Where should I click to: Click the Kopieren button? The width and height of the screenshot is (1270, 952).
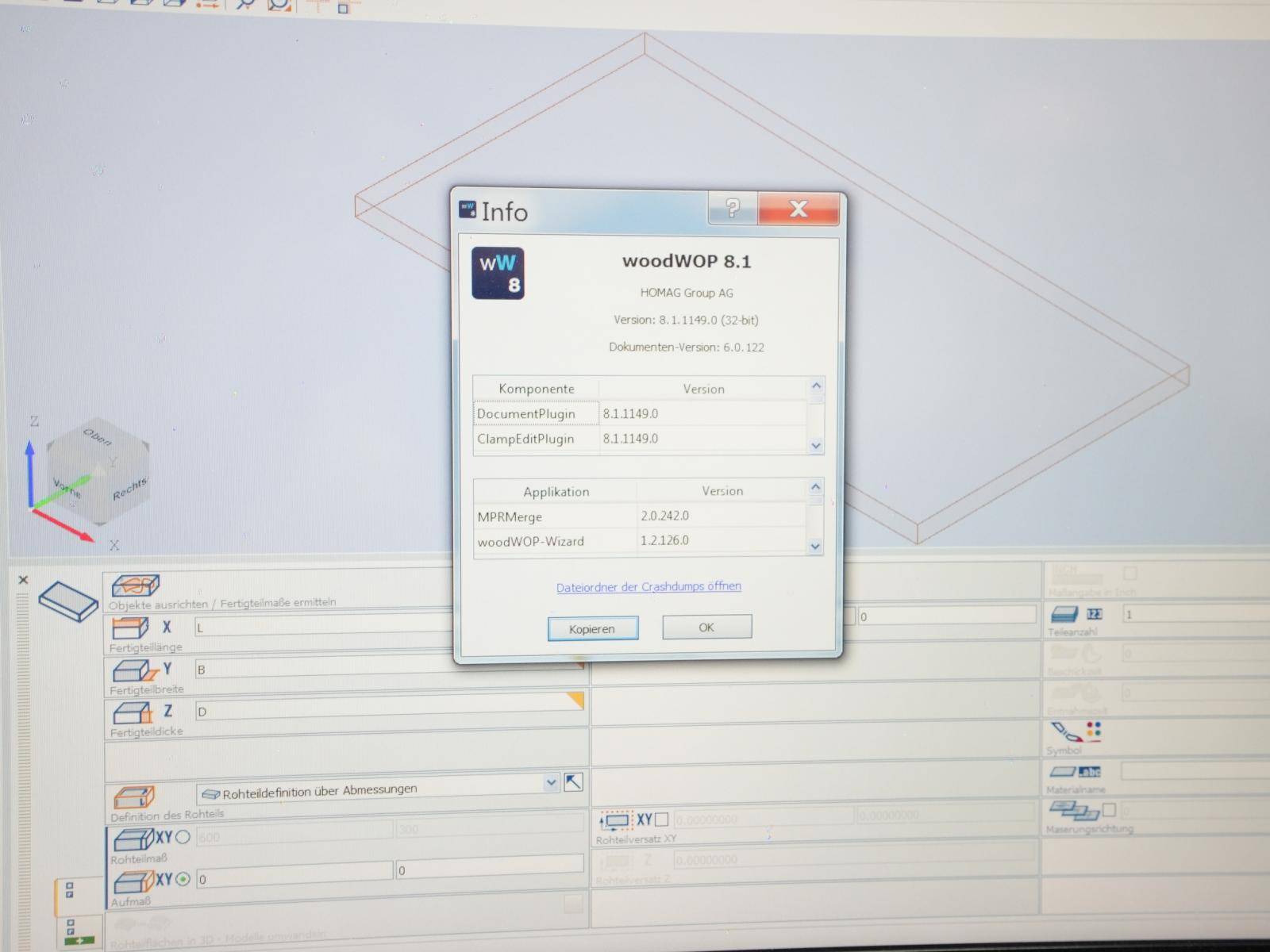[x=592, y=628]
